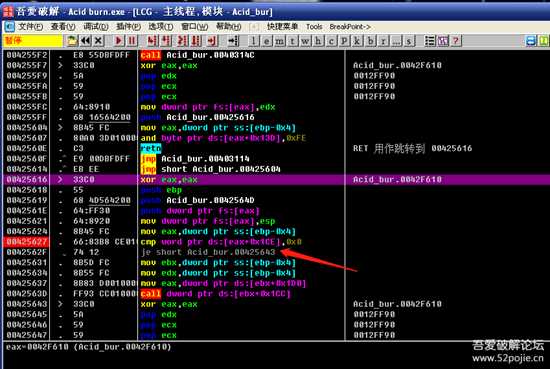Open Run trace with the ... icon
The image size is (550, 369).
[396, 41]
